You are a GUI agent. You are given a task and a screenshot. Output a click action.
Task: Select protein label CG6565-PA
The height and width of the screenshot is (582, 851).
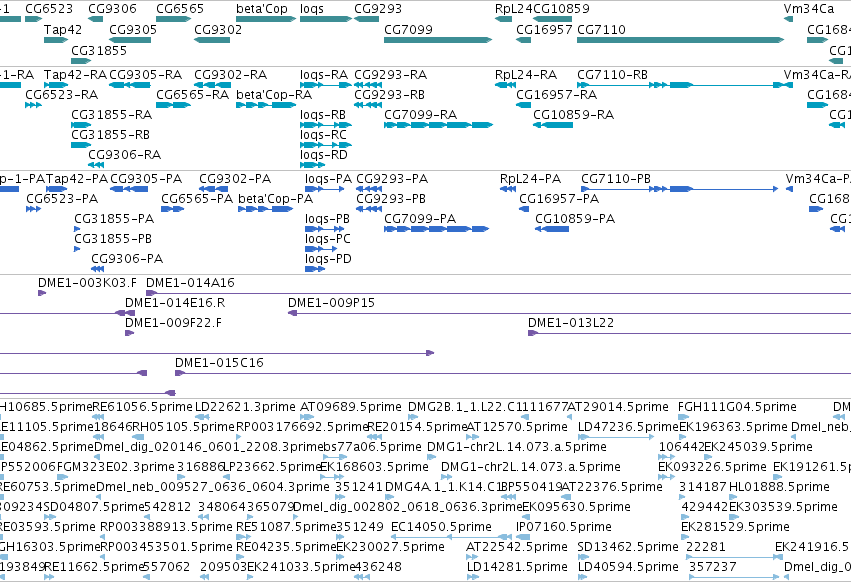[x=196, y=199]
